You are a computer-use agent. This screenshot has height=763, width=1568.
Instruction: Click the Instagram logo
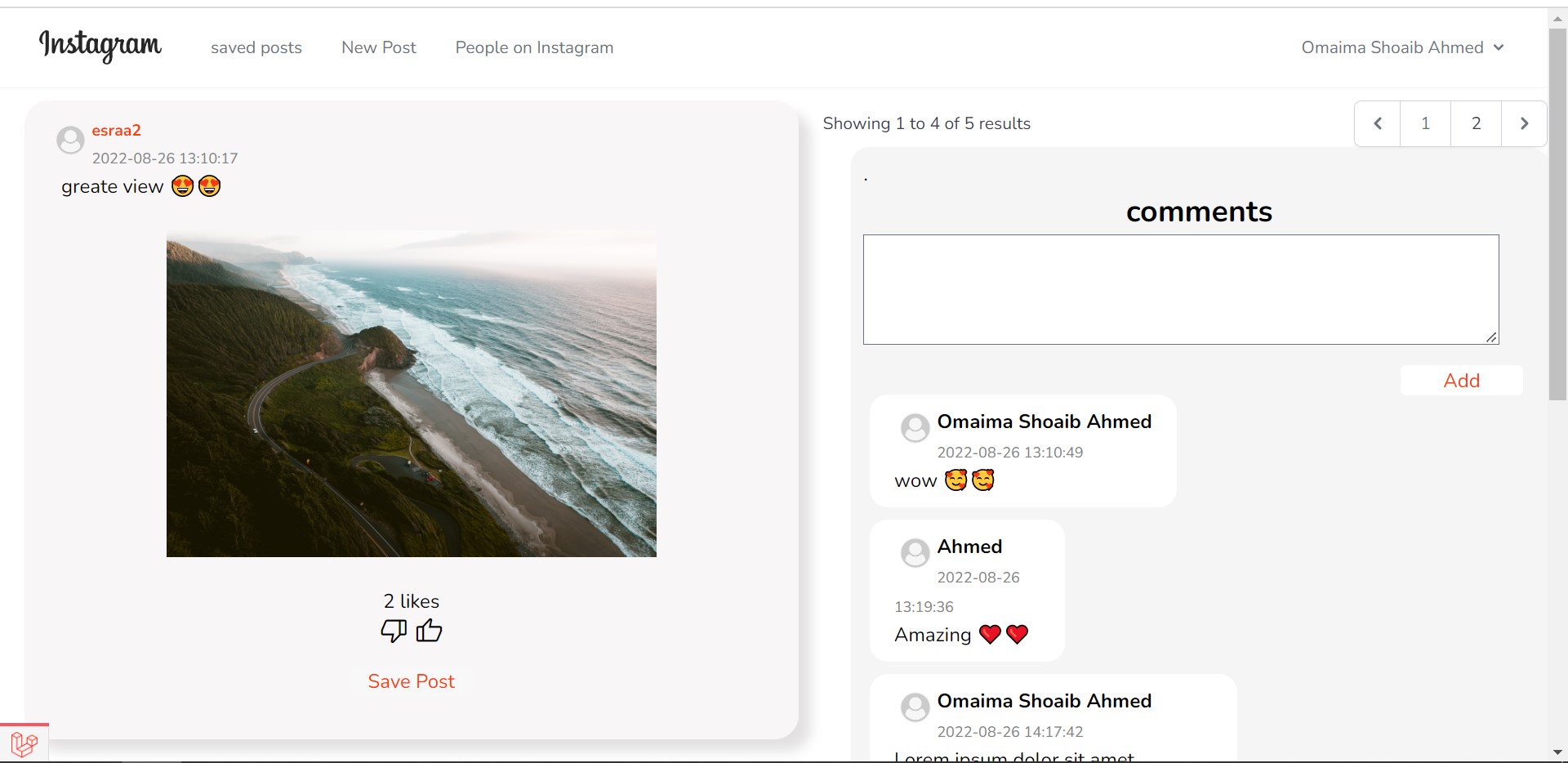(100, 47)
